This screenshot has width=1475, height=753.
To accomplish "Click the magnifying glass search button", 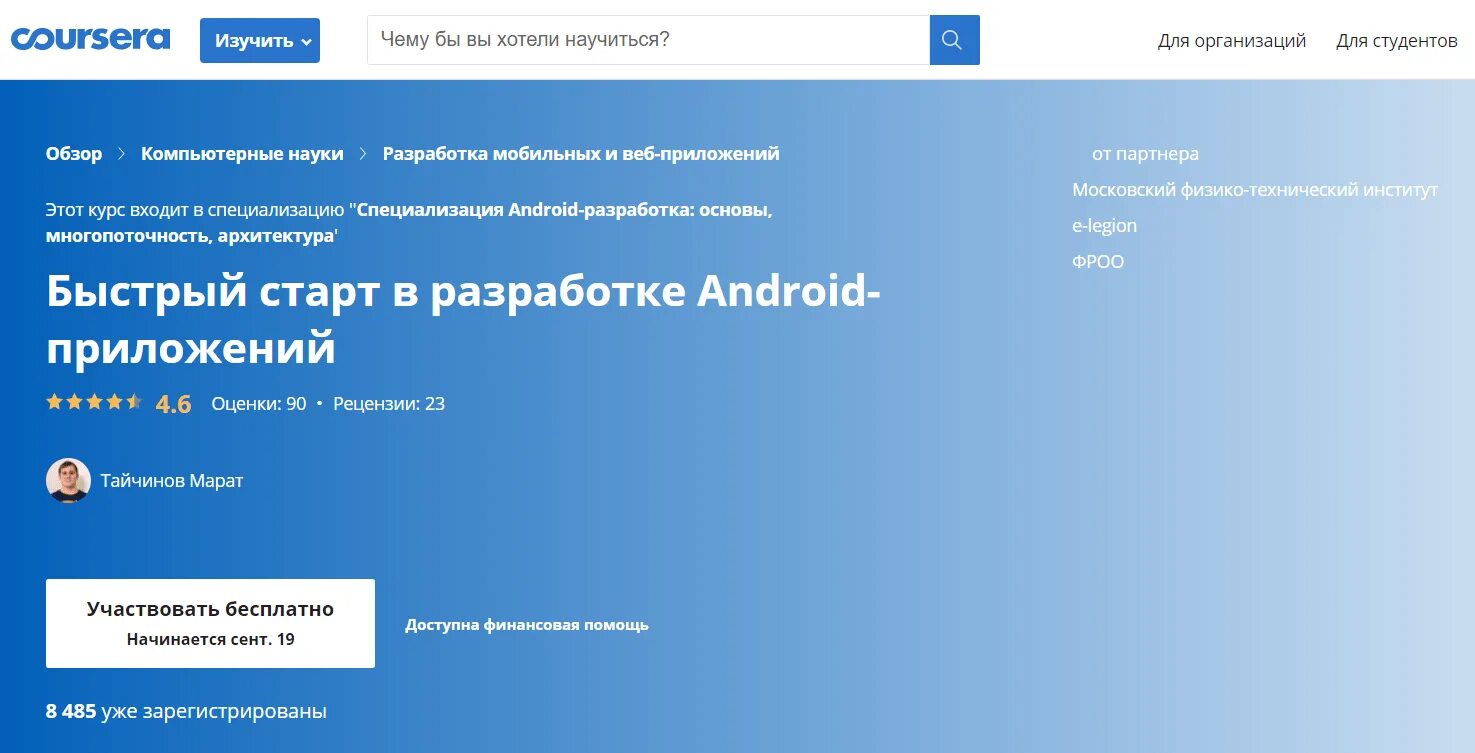I will tap(954, 40).
